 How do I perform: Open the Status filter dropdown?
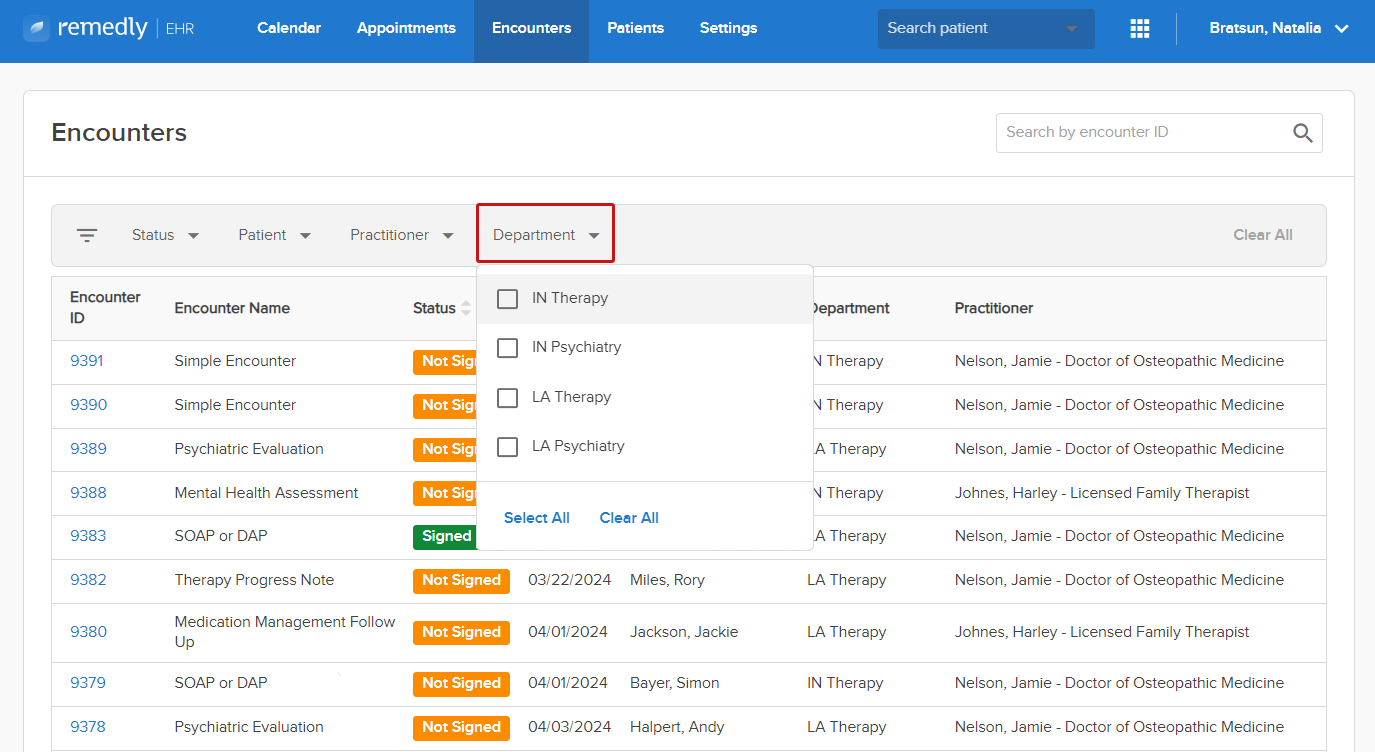coord(165,235)
